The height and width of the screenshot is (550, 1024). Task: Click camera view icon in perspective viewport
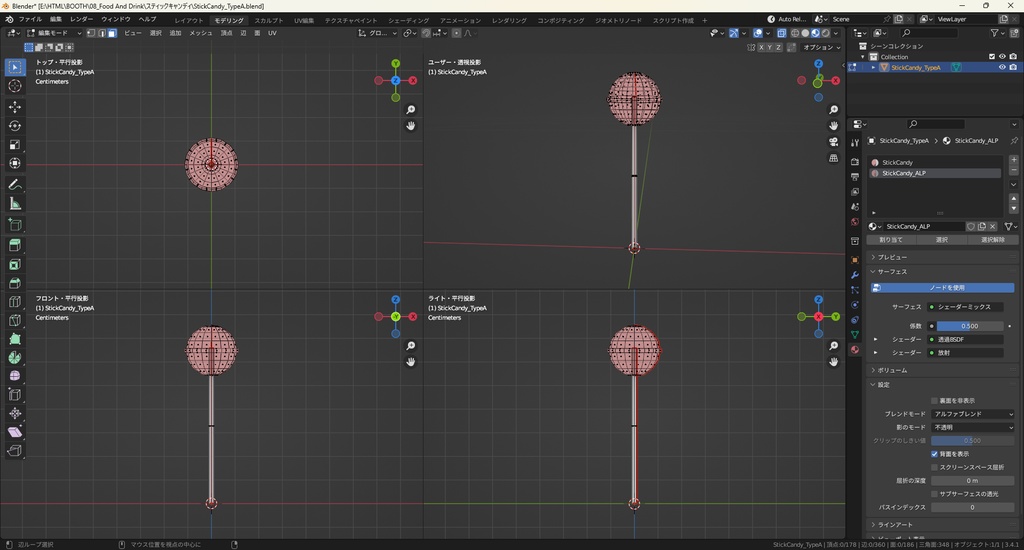[x=834, y=142]
